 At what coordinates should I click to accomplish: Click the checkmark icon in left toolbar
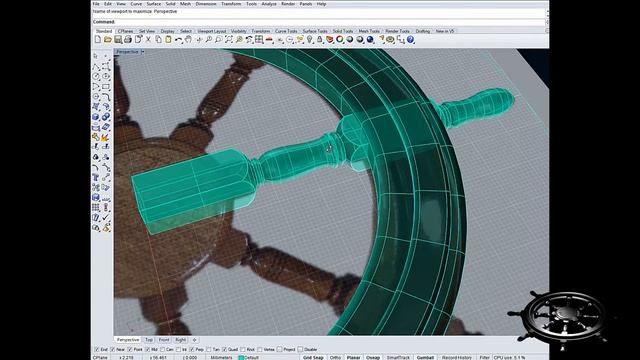pos(106,218)
